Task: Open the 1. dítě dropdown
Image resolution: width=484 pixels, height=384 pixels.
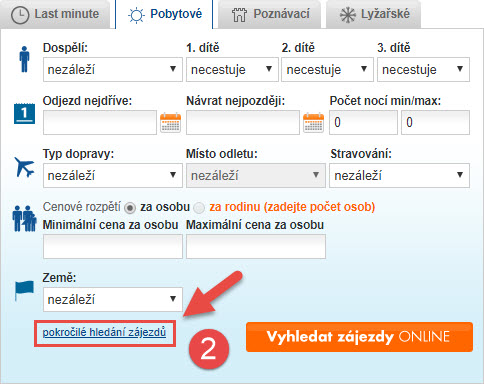Action: (x=232, y=69)
